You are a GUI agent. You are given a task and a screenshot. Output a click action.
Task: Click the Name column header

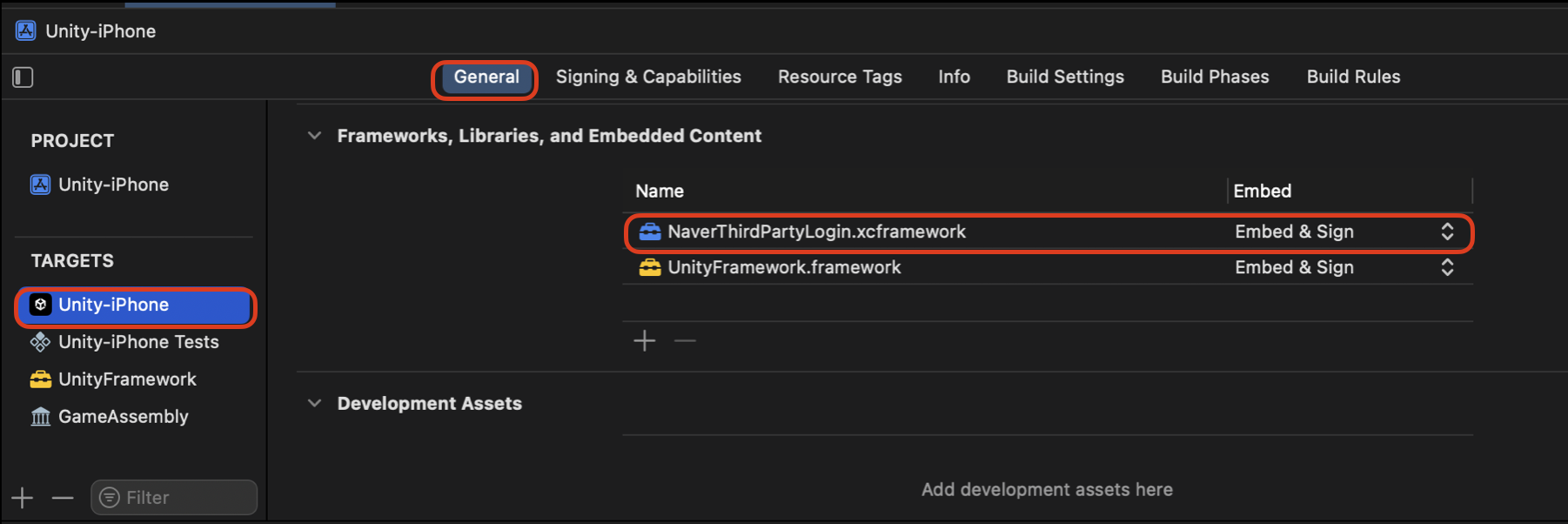coord(660,191)
